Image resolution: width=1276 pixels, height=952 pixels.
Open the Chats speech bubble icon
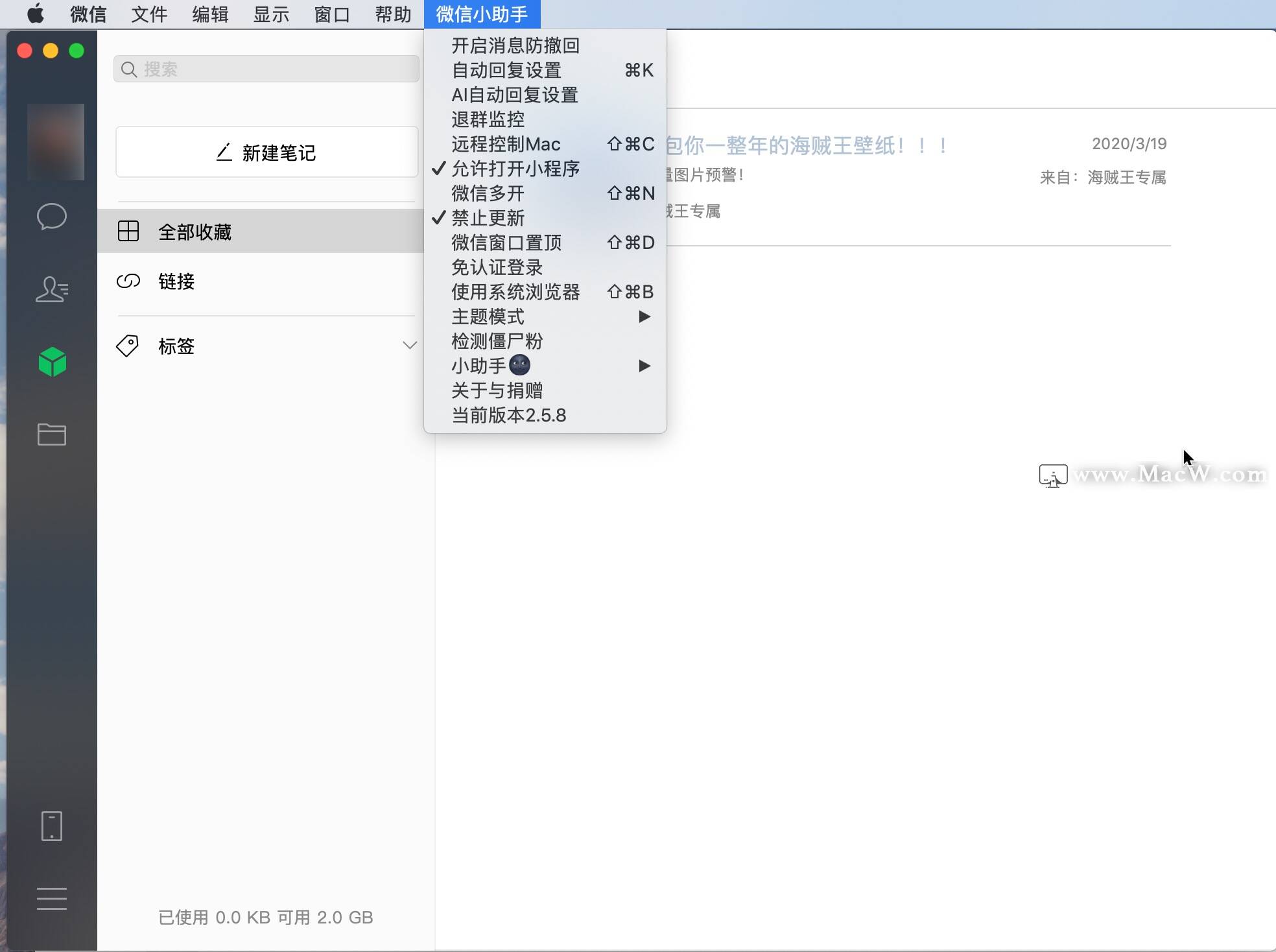click(52, 217)
